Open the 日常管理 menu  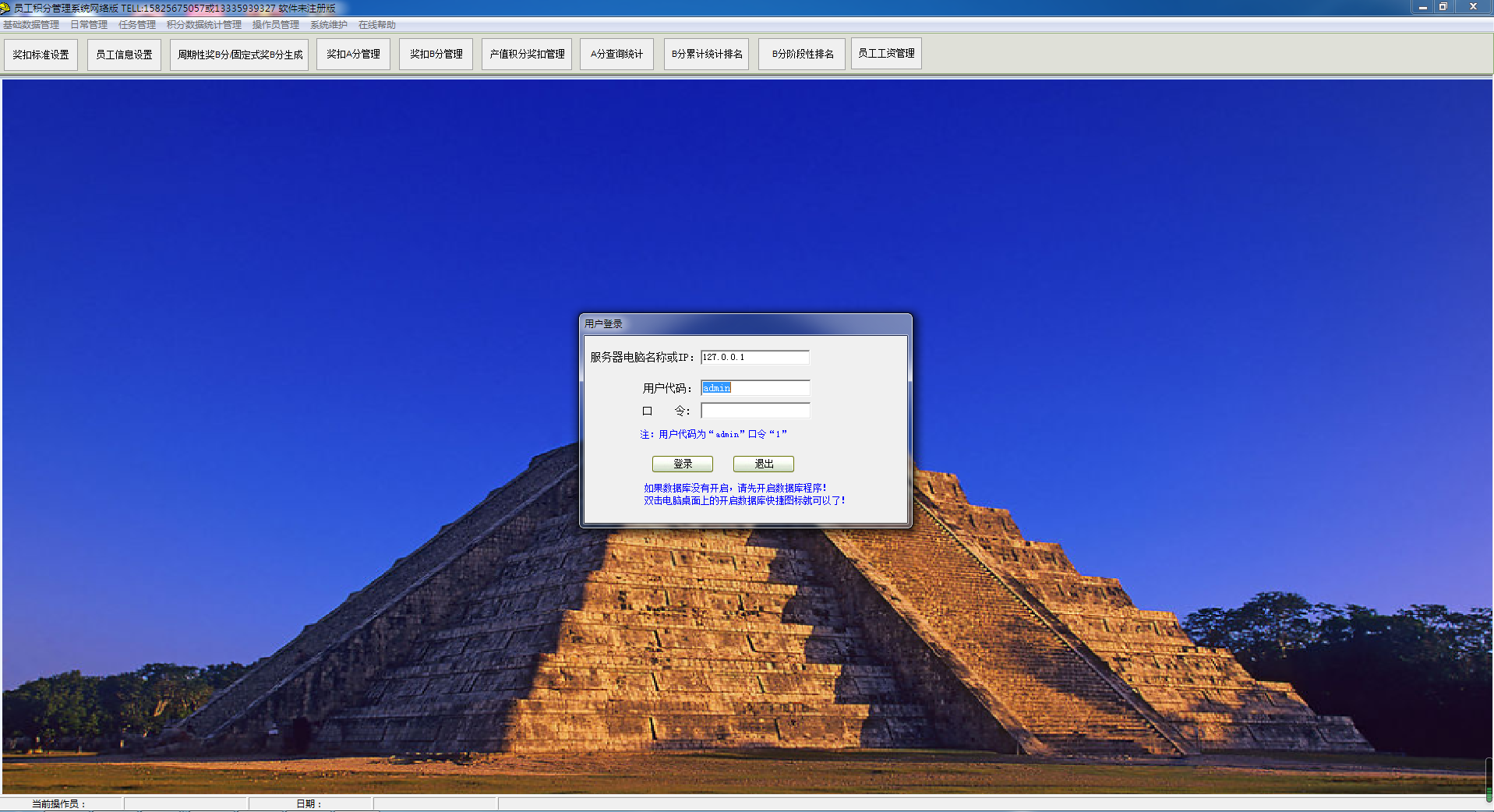pyautogui.click(x=89, y=25)
